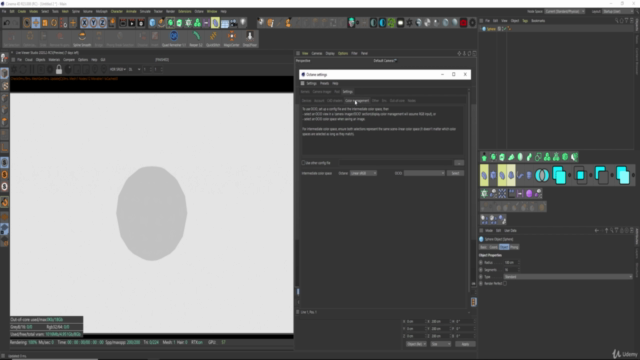Open the Render menu
This screenshot has width=640, height=360.
click(x=170, y=11)
